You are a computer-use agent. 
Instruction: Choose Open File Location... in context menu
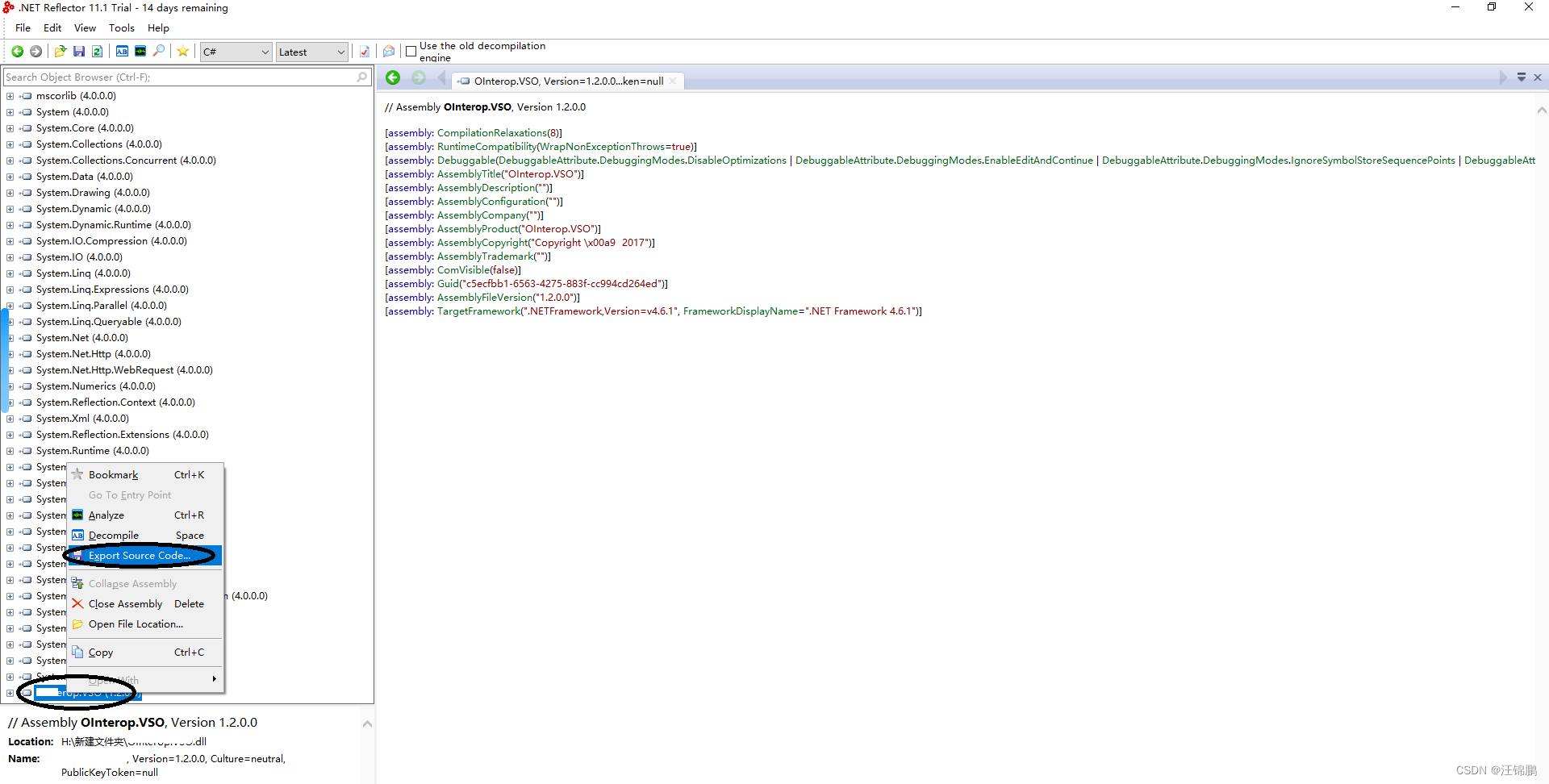pyautogui.click(x=144, y=624)
